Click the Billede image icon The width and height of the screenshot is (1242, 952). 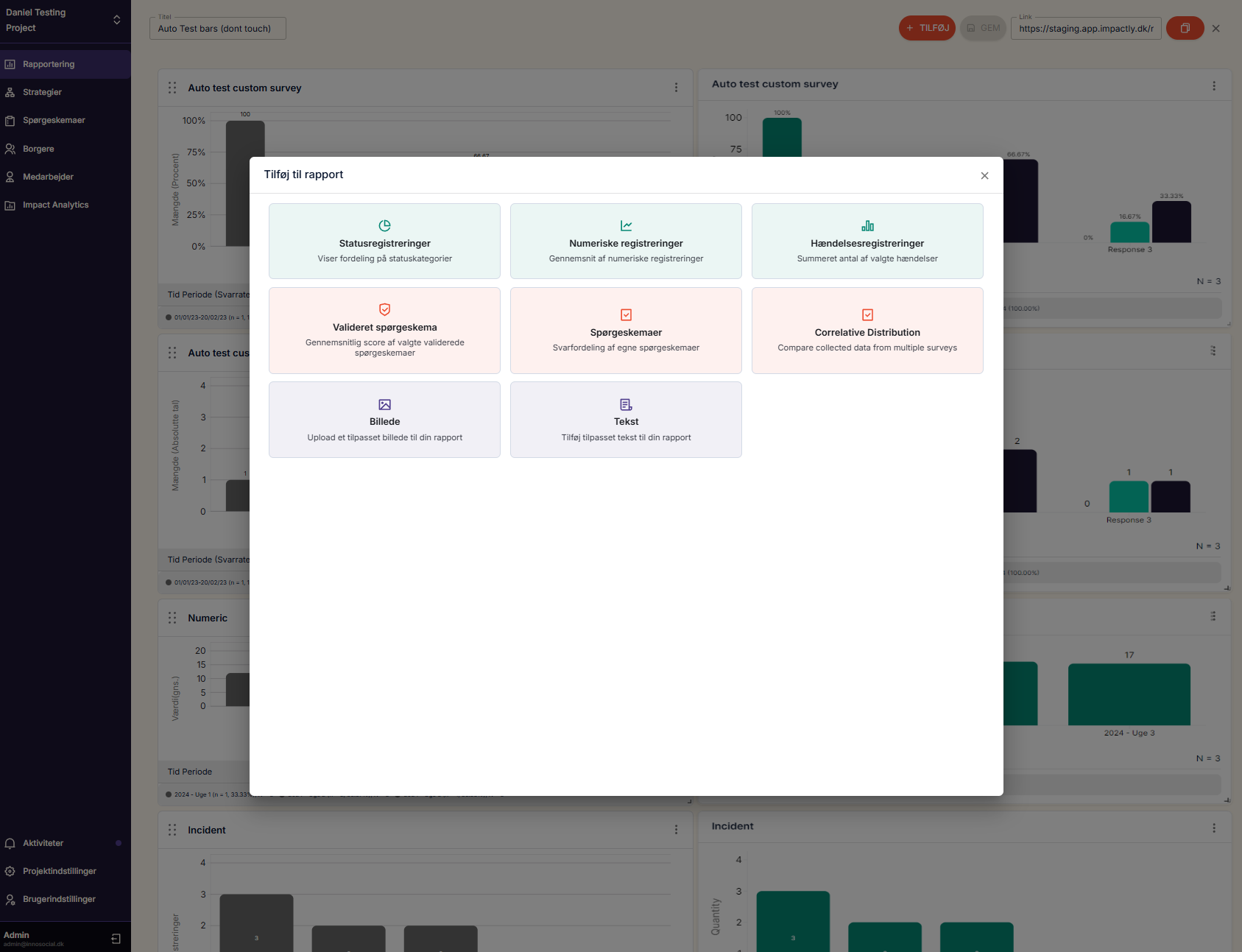(384, 404)
